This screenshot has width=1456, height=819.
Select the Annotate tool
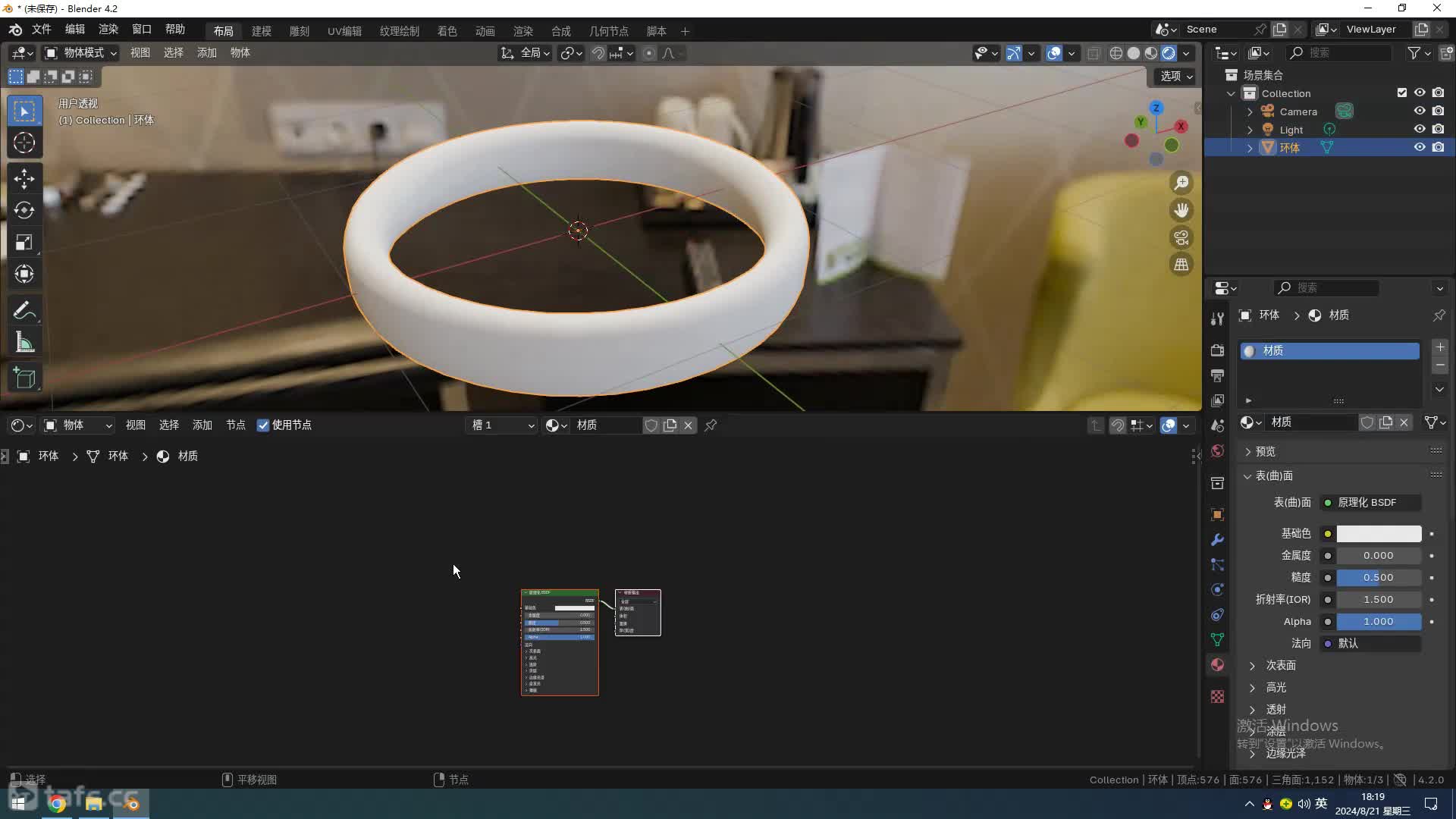(24, 311)
